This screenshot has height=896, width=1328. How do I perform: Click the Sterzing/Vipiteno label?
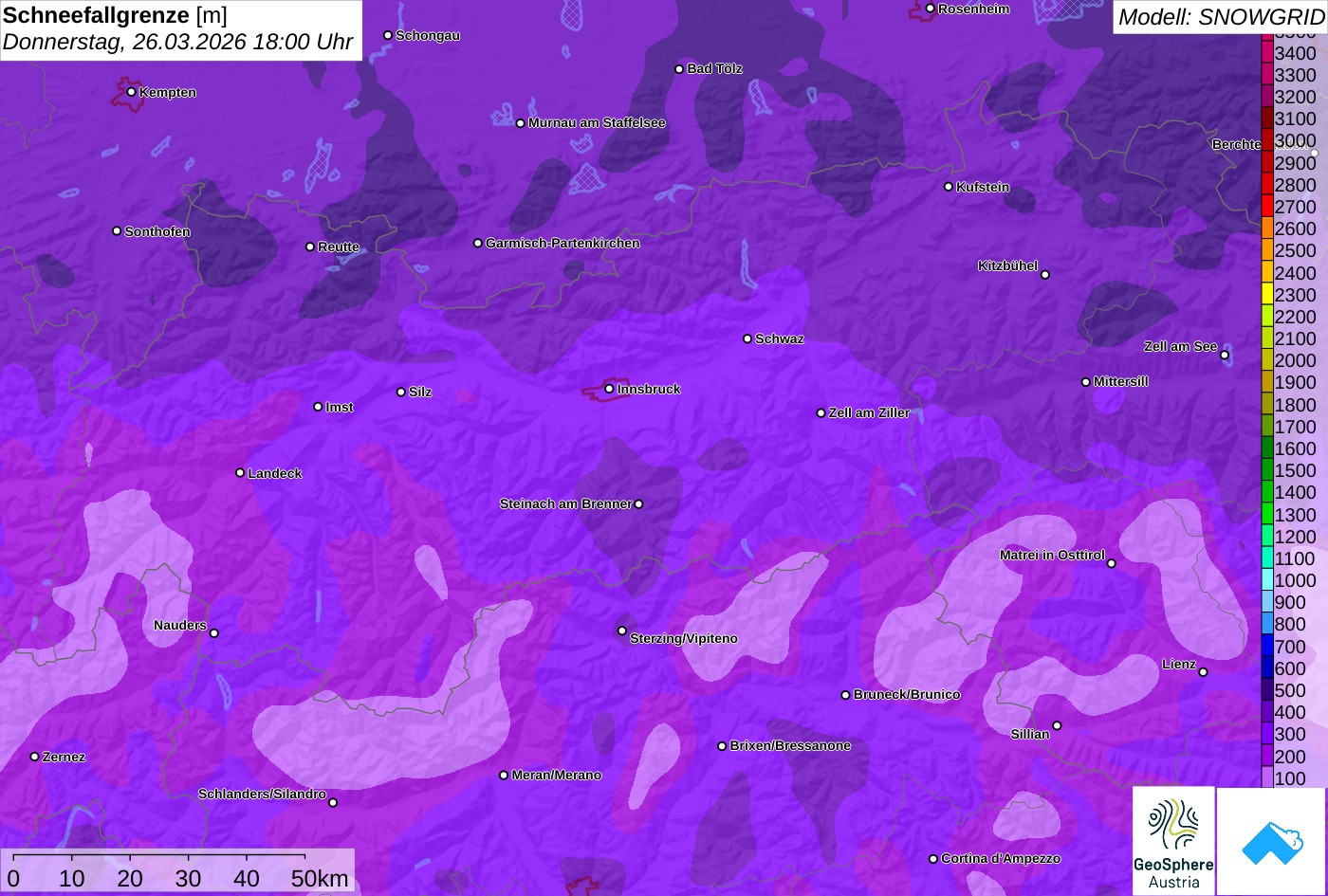point(684,639)
